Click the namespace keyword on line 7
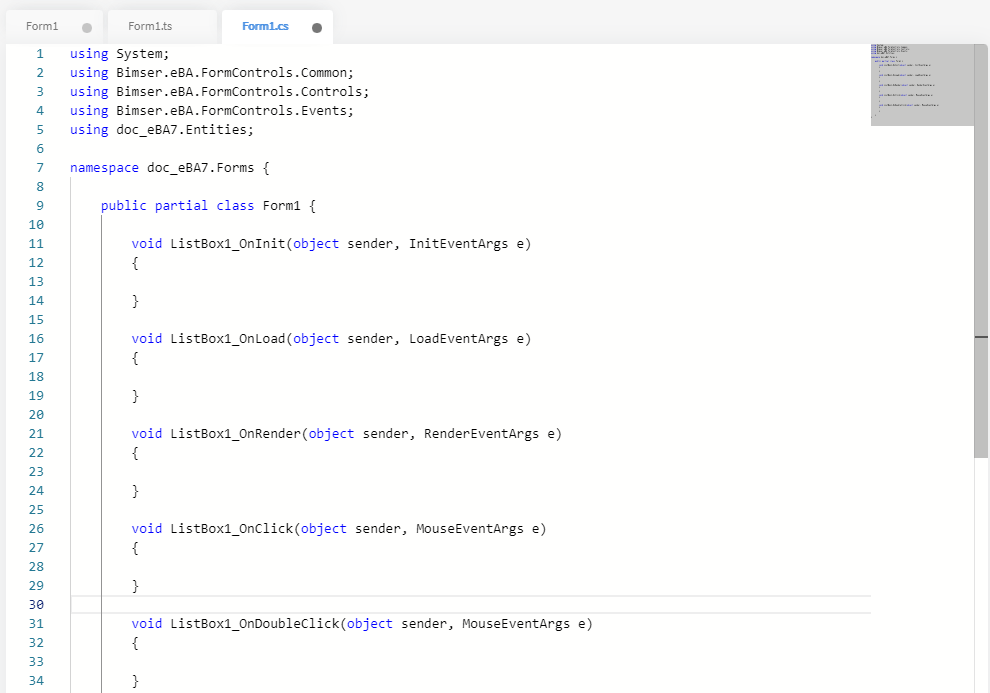Screen dimensions: 990x693 [x=104, y=167]
